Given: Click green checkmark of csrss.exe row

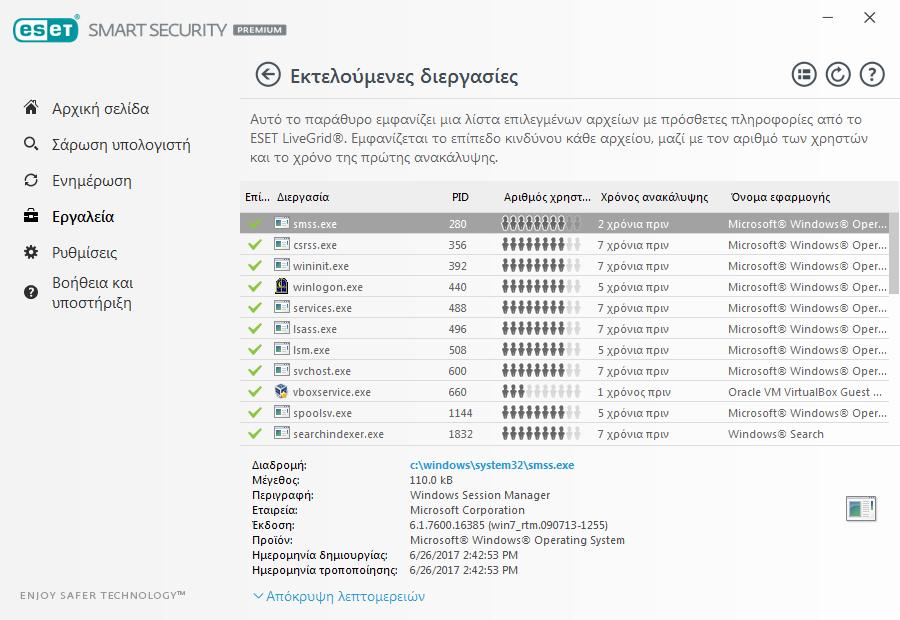Looking at the screenshot, I should pyautogui.click(x=255, y=245).
